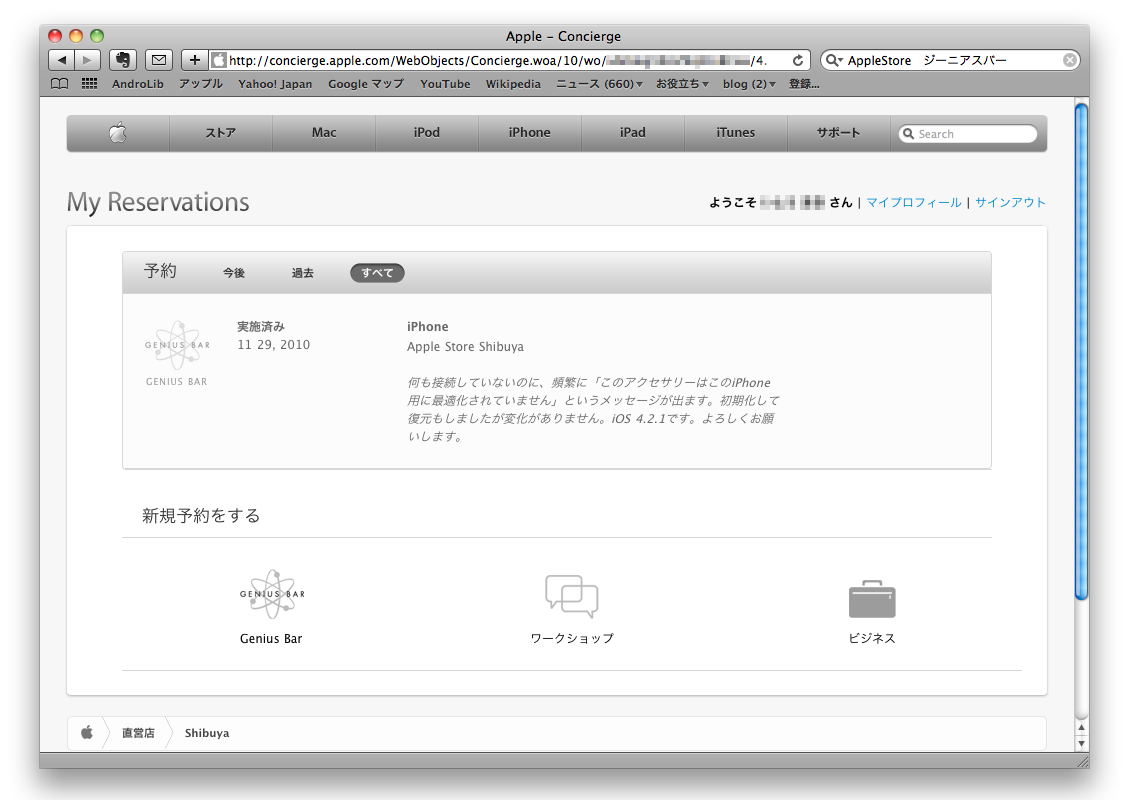Viewport: 1129px width, 800px height.
Task: Click the iPhone reservation title
Action: pos(428,327)
